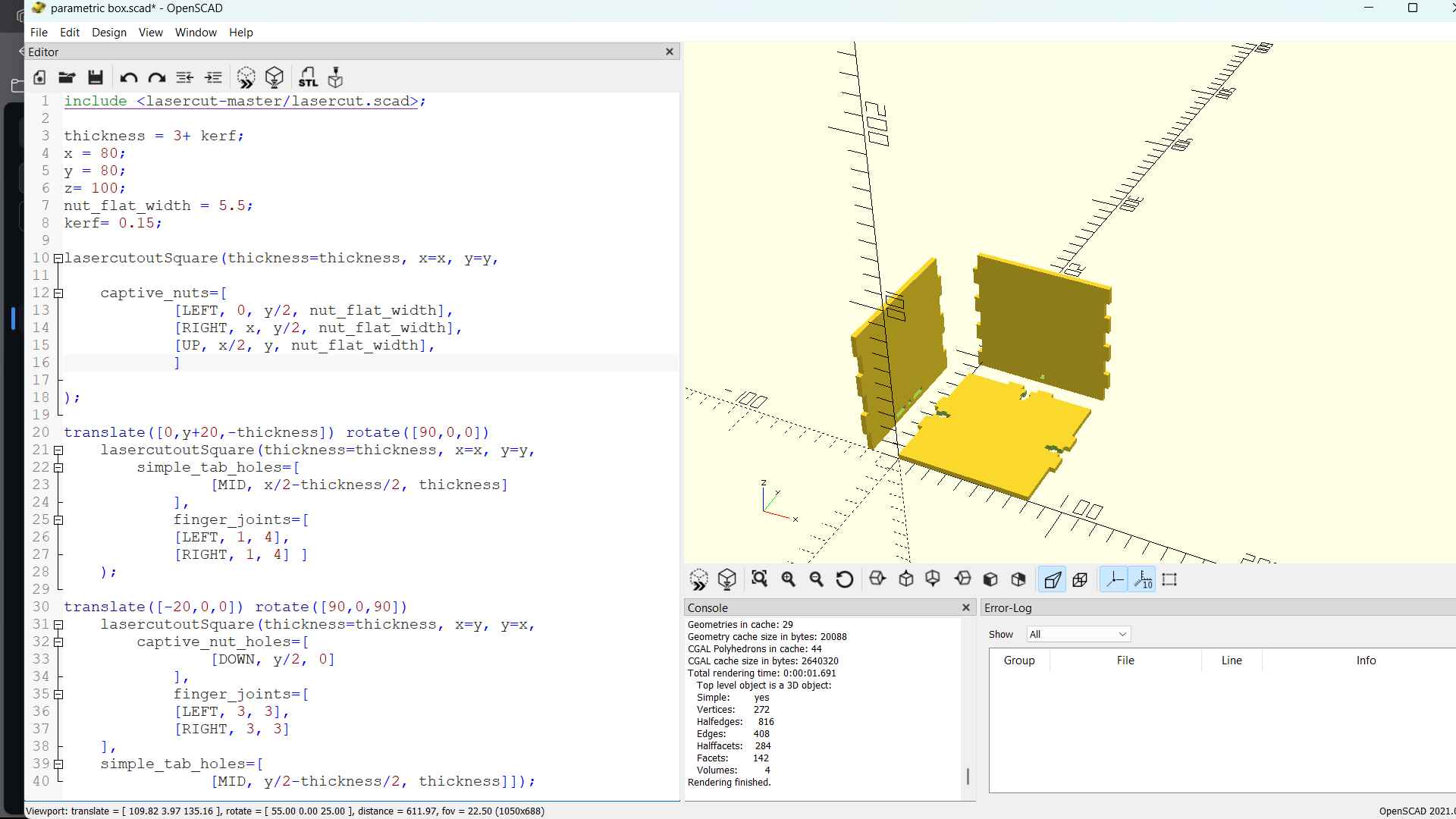This screenshot has height=819, width=1456.
Task: Redo edit in the editor toolbar
Action: (x=156, y=77)
